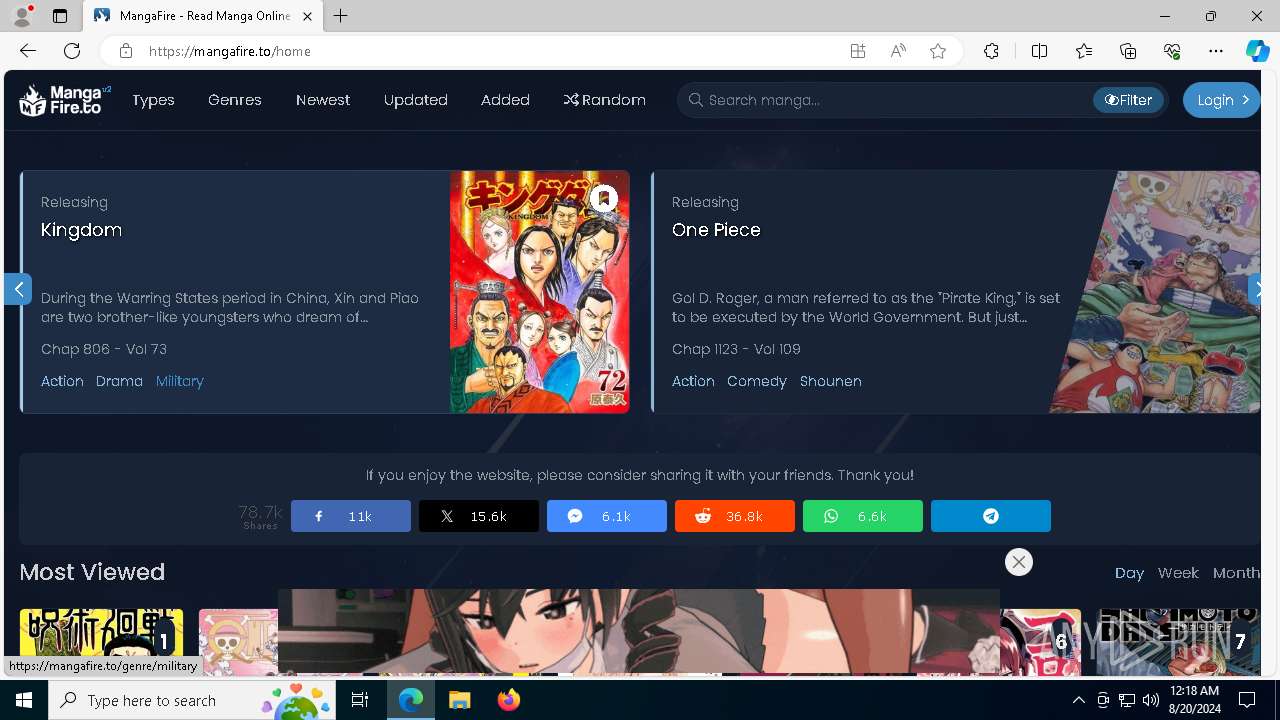
Task: Open Edge Settings and more menu
Action: (x=1216, y=51)
